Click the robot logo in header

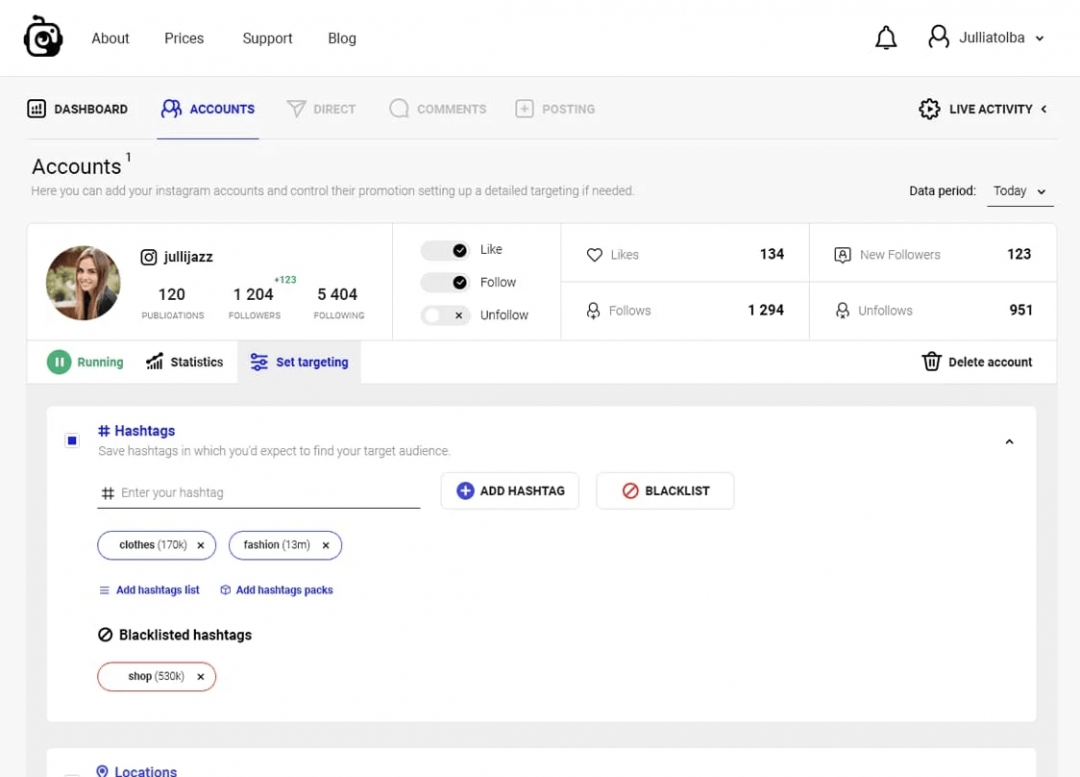click(43, 38)
